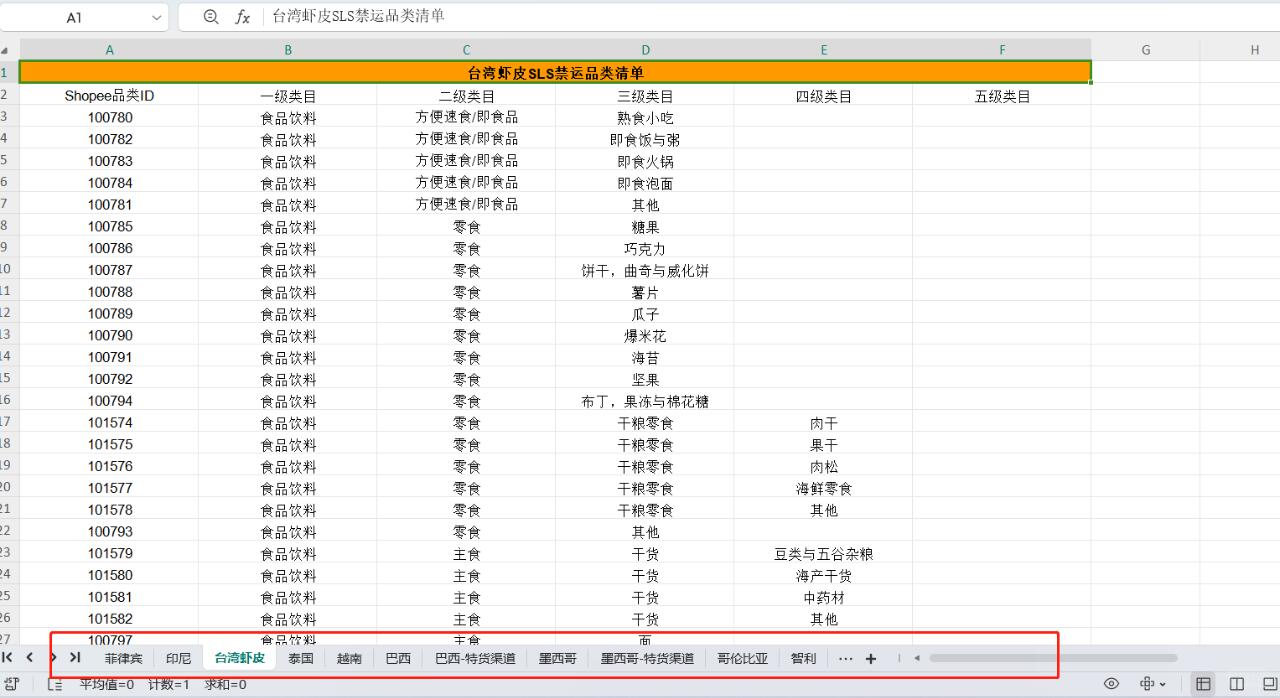Switch to the 菲律宾 sheet tab
This screenshot has width=1280, height=698.
(124, 659)
